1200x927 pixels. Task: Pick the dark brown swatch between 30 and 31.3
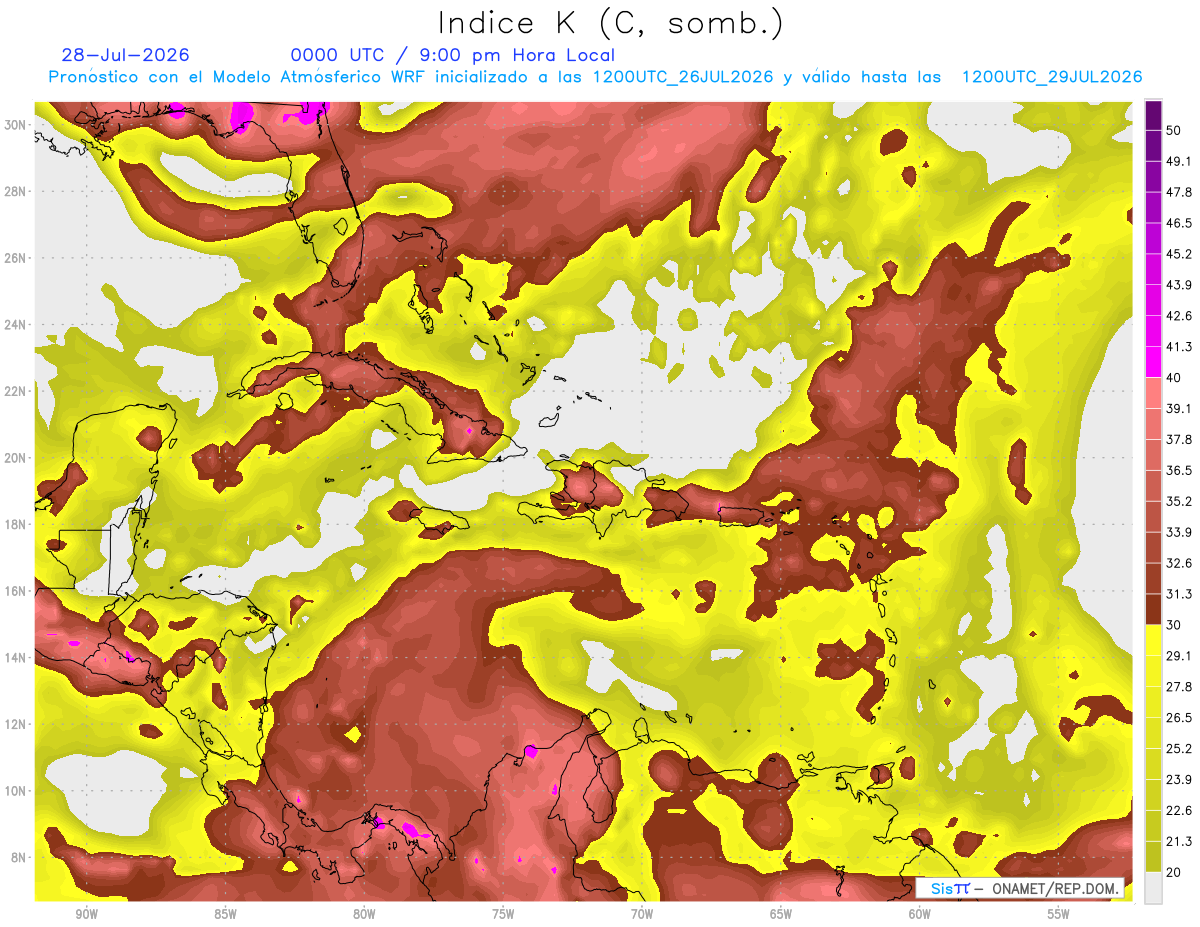pyautogui.click(x=1153, y=609)
